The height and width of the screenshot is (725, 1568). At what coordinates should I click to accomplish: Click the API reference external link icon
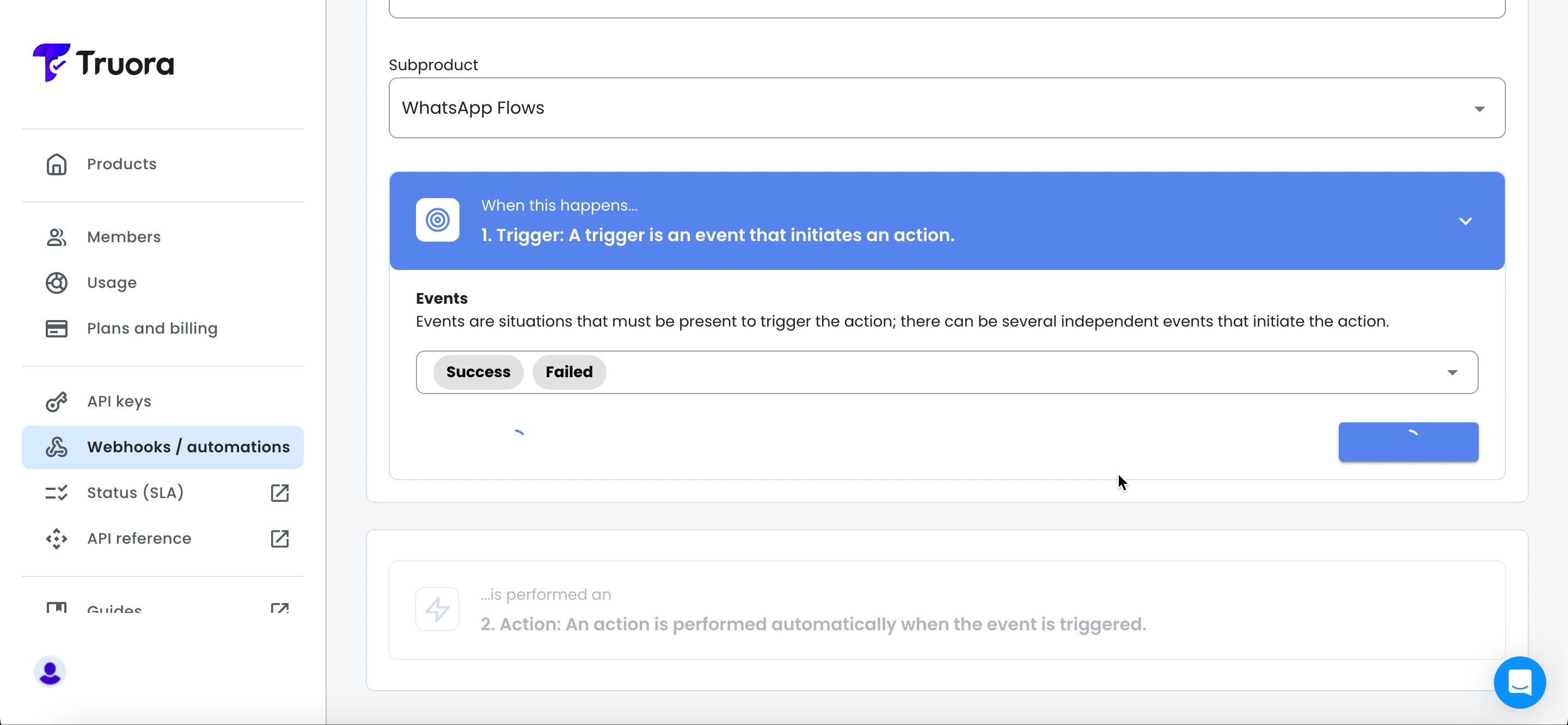tap(281, 538)
